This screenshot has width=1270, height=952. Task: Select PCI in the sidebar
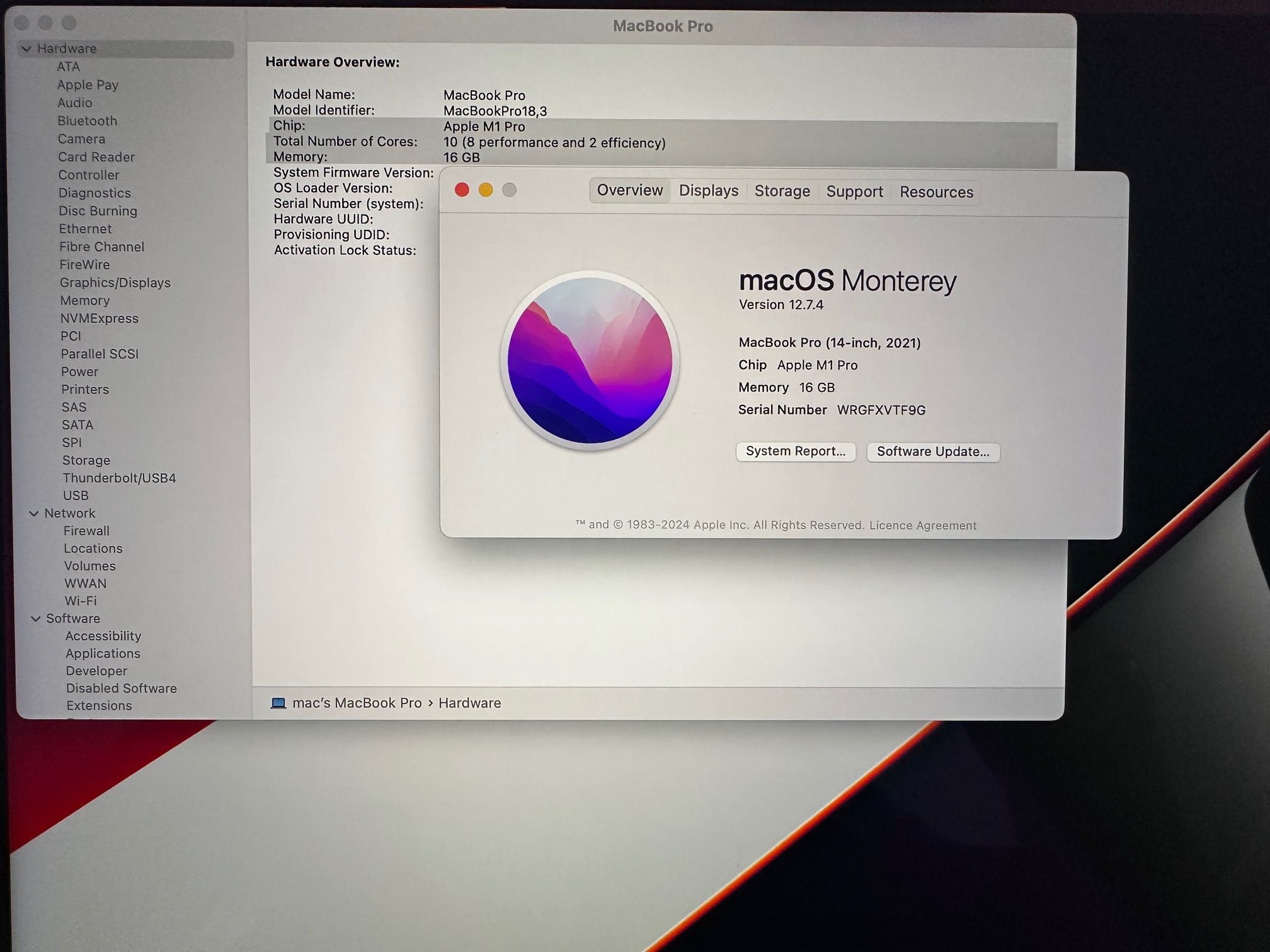[x=71, y=336]
